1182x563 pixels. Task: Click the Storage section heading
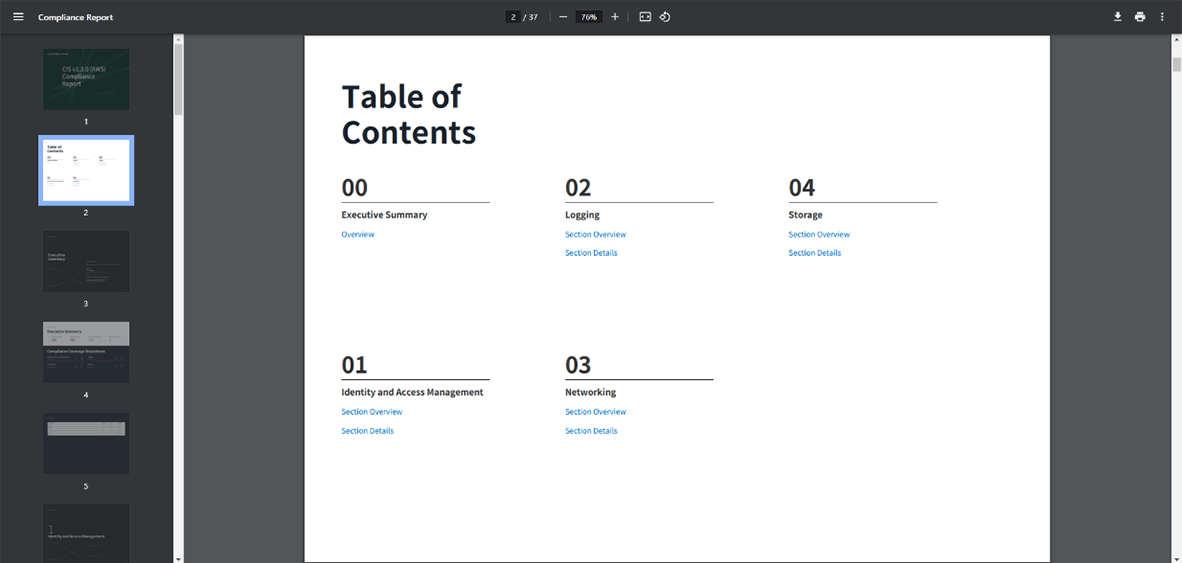[805, 215]
